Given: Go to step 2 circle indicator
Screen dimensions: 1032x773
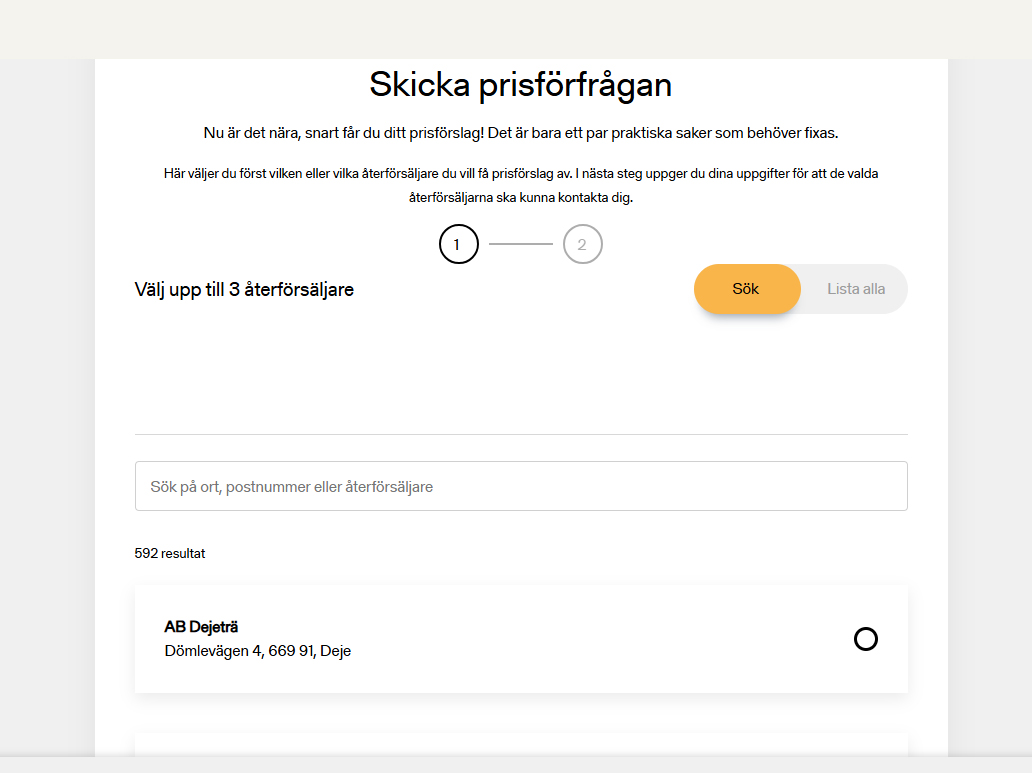Looking at the screenshot, I should (582, 244).
